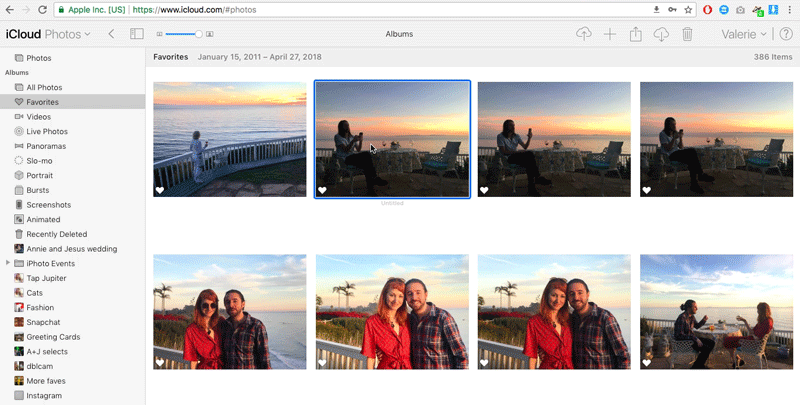This screenshot has width=800, height=405.
Task: Open help with the question mark icon
Action: pyautogui.click(x=786, y=34)
